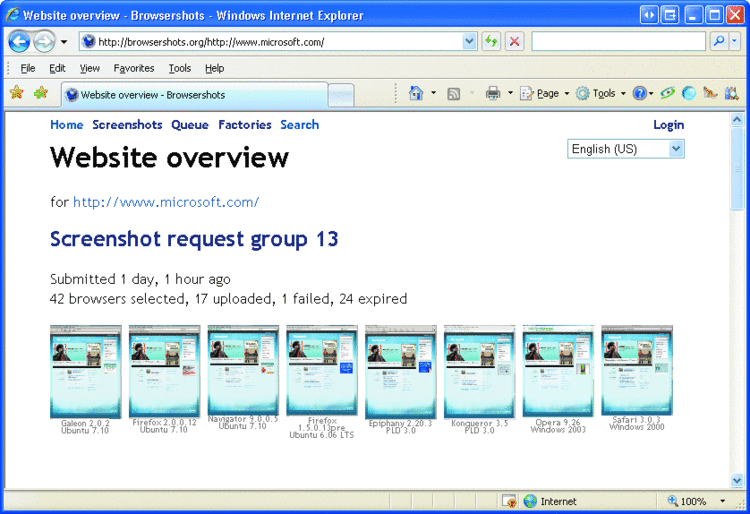The height and width of the screenshot is (514, 750).
Task: Click the Internet Explorer title bar logo
Action: 13,15
